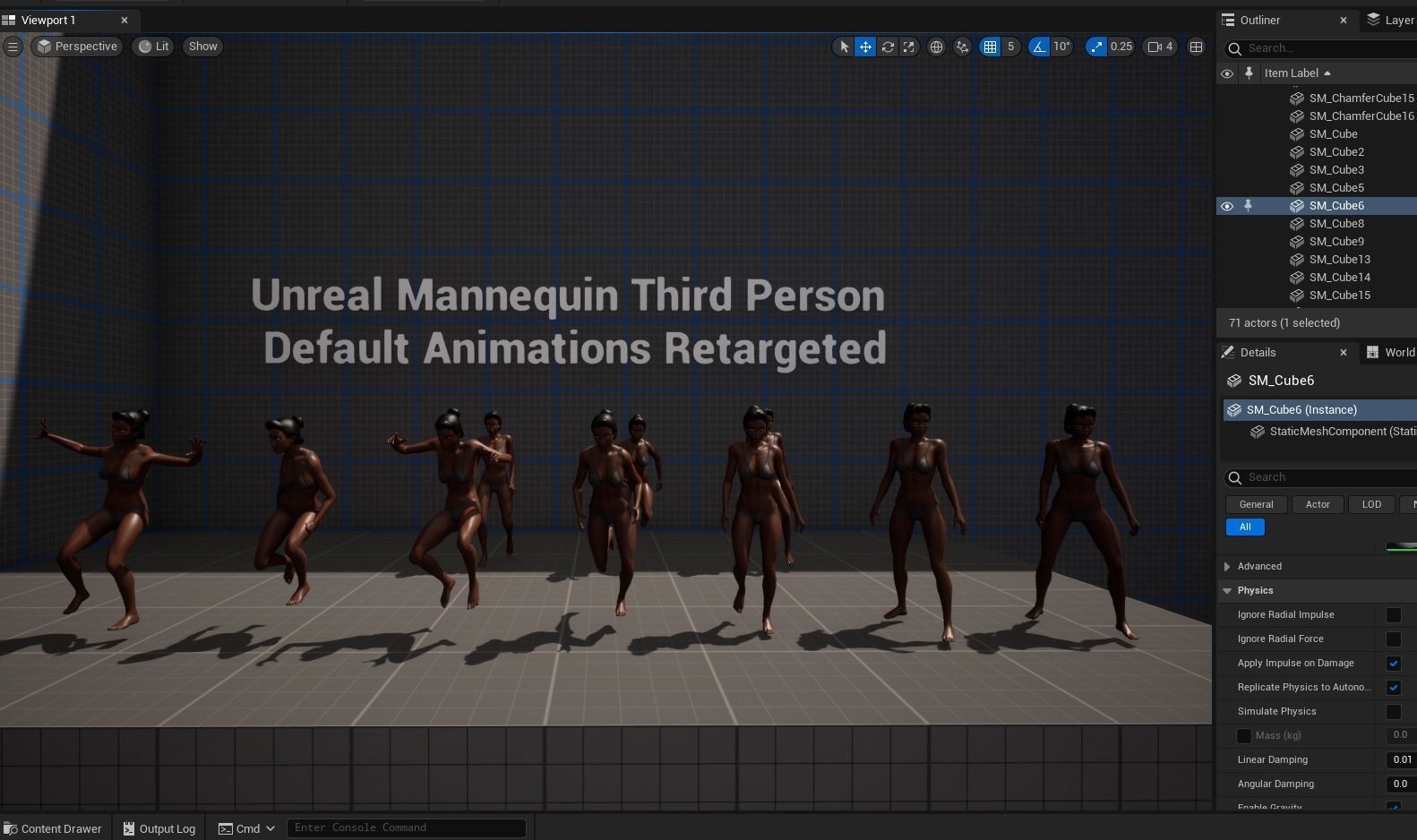Activate the Translate move tool
1417x840 pixels.
tap(865, 47)
